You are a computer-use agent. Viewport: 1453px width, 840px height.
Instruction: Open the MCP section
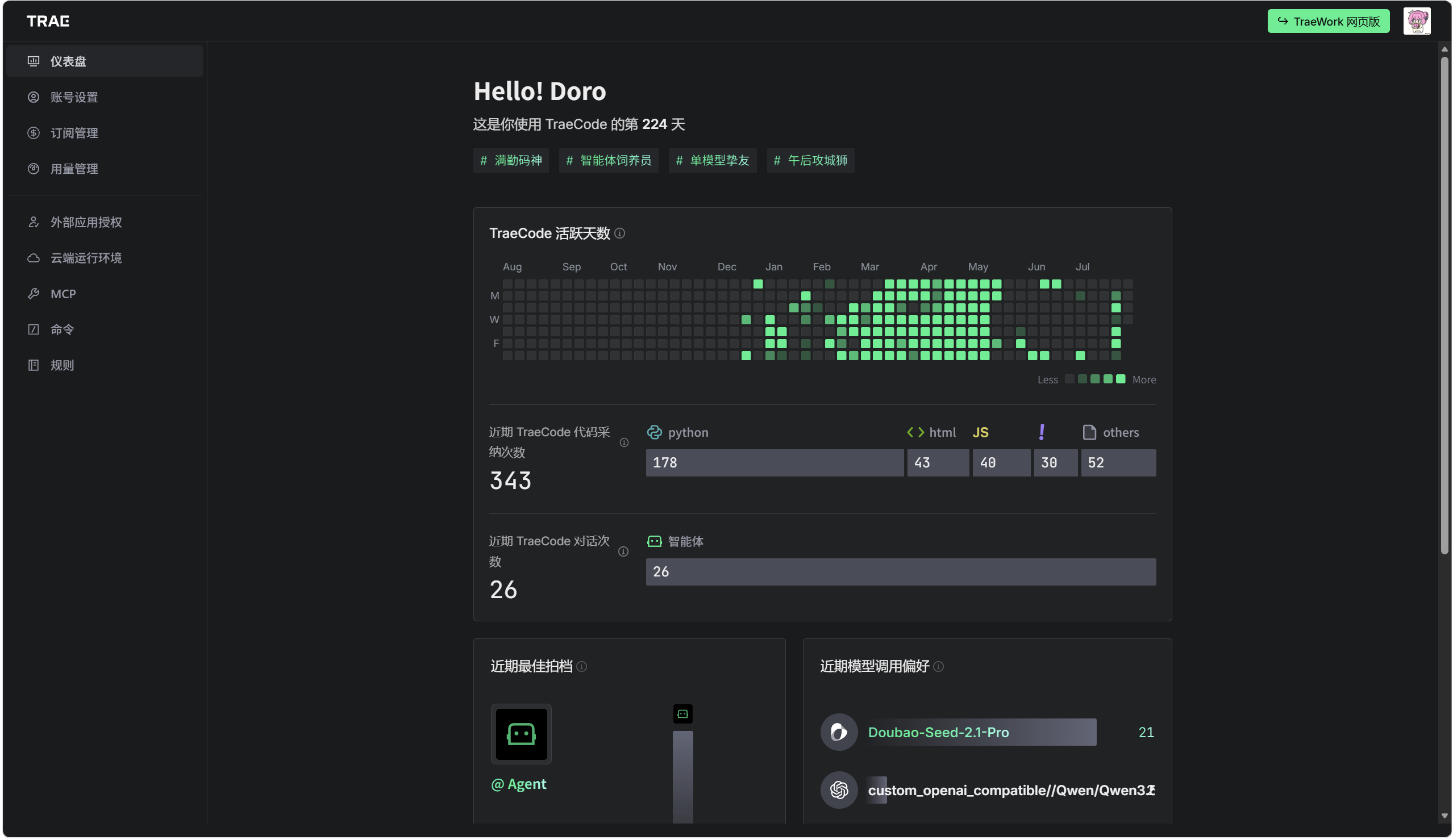pos(105,293)
